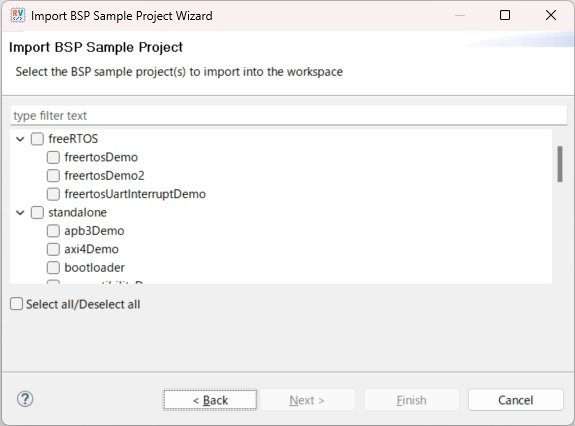This screenshot has height=426, width=575.
Task: Collapse the freeRTOS tree node
Action: point(20,139)
